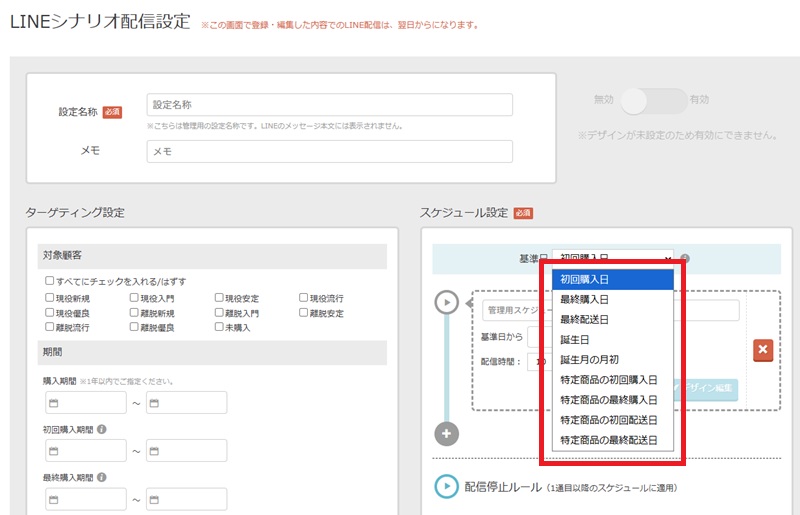Open calendar for 購入期間 end date
Viewport: 800px width, 515px height.
click(x=155, y=403)
